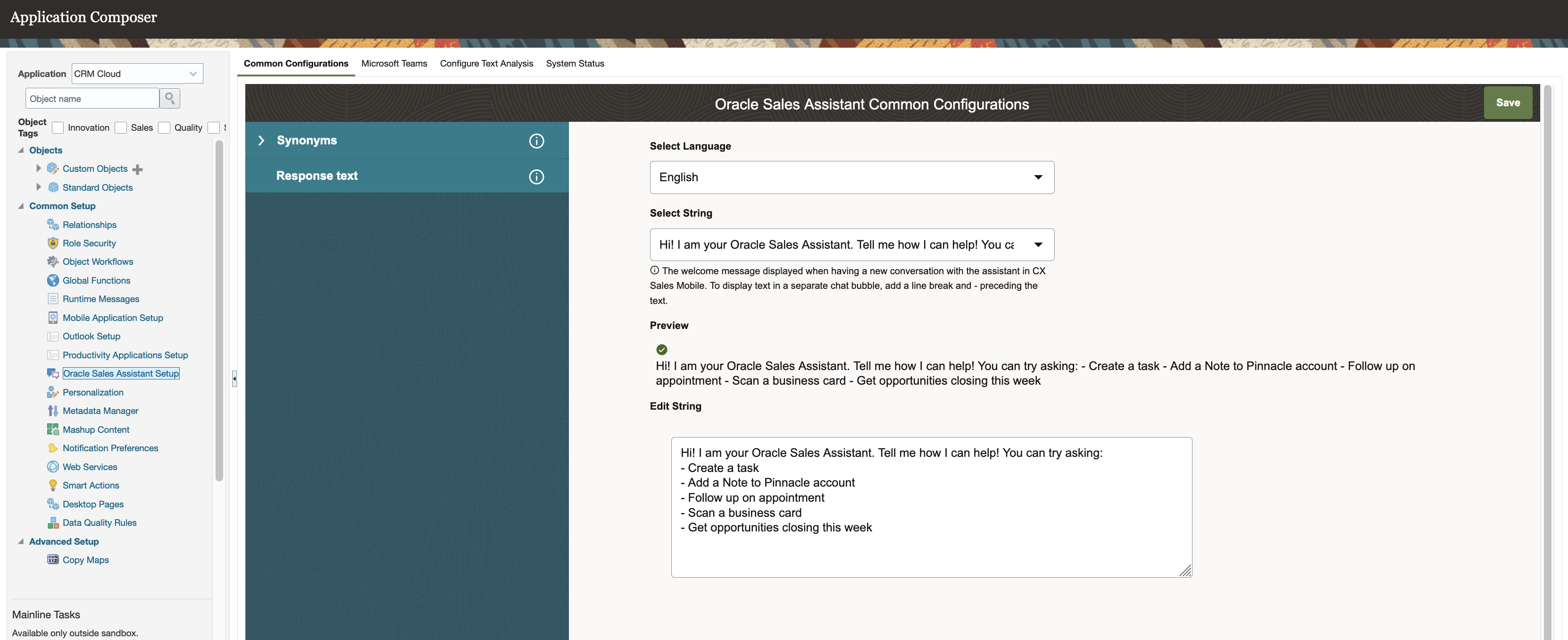This screenshot has width=1568, height=640.
Task: Open the Personalization link
Action: pos(93,392)
